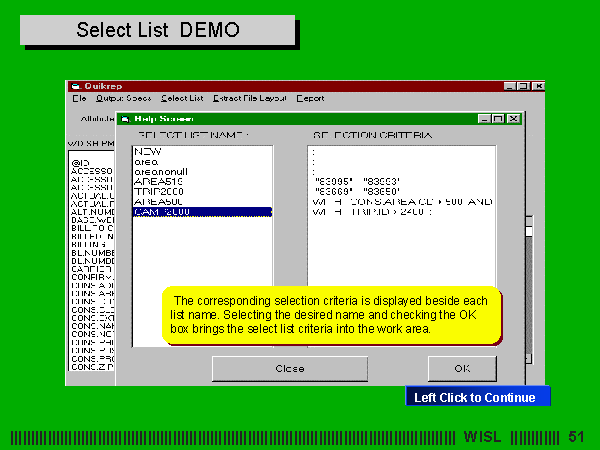This screenshot has width=600, height=450.
Task: Click the Quikrep title bar icon
Action: pyautogui.click(x=73, y=86)
